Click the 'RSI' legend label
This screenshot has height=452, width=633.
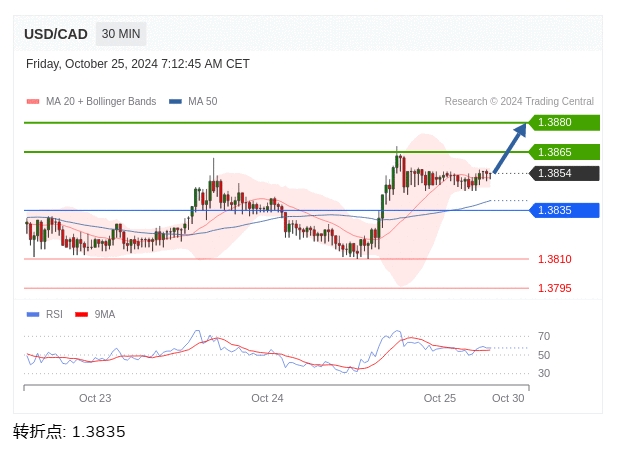[x=54, y=314]
